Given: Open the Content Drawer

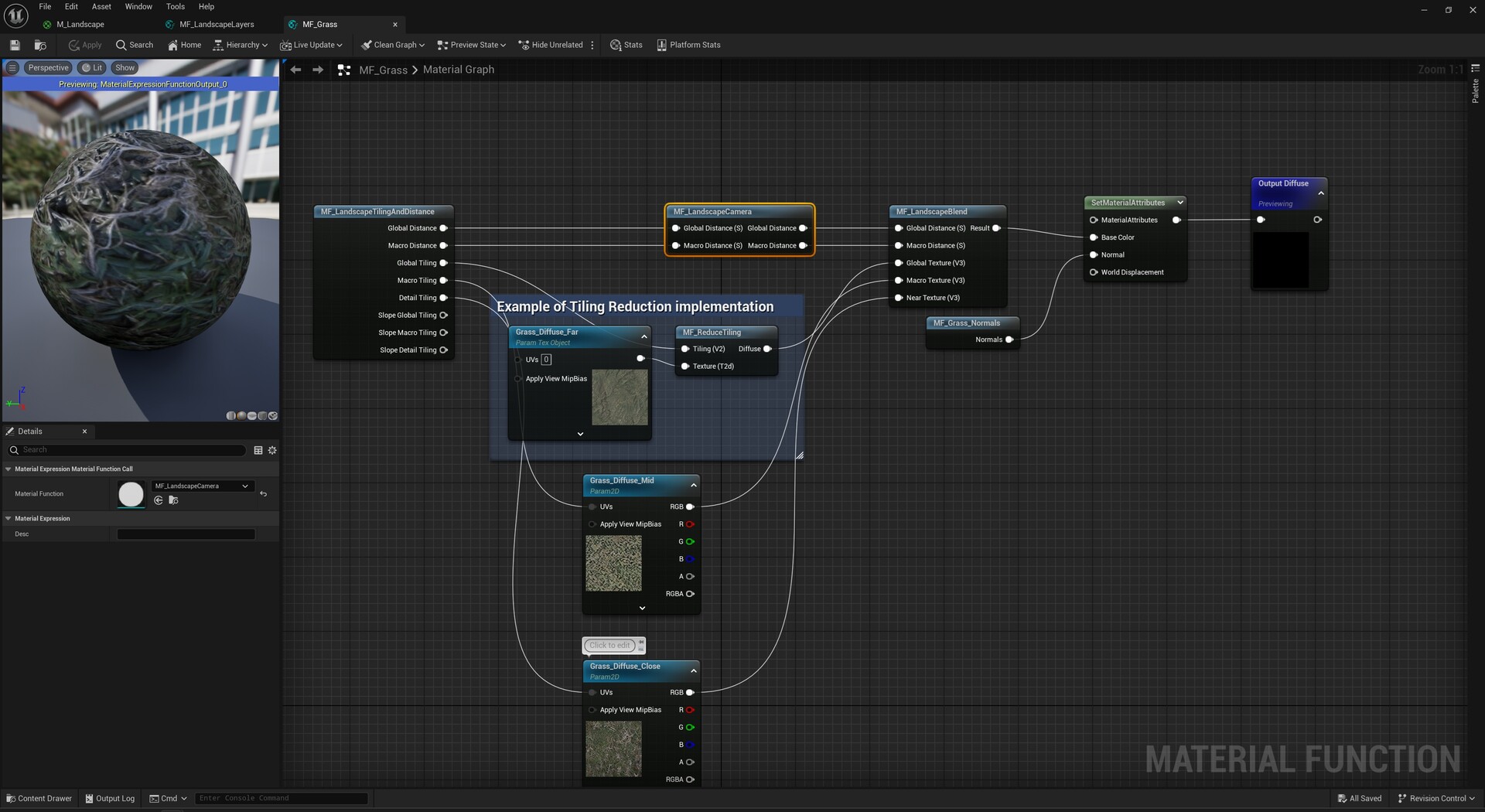Looking at the screenshot, I should 39,798.
